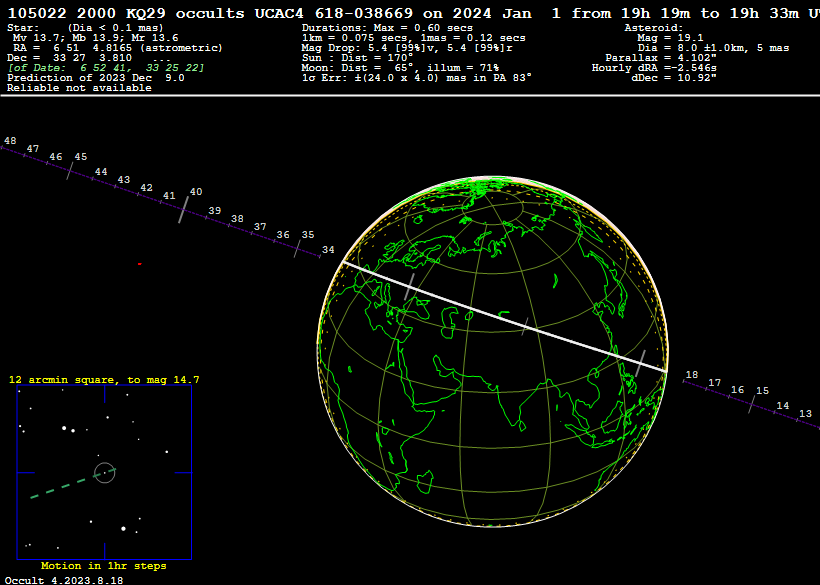
Task: Click the 'Dec = 33 27 3.810' value
Action: (x=70, y=58)
